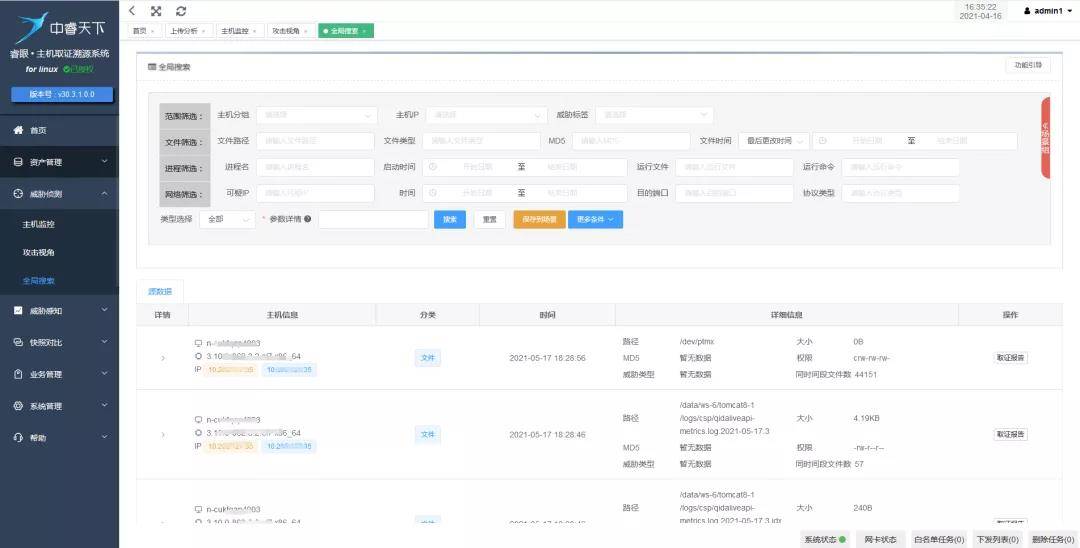Click the blue 搜索 button
Image resolution: width=1080 pixels, height=548 pixels.
point(450,220)
